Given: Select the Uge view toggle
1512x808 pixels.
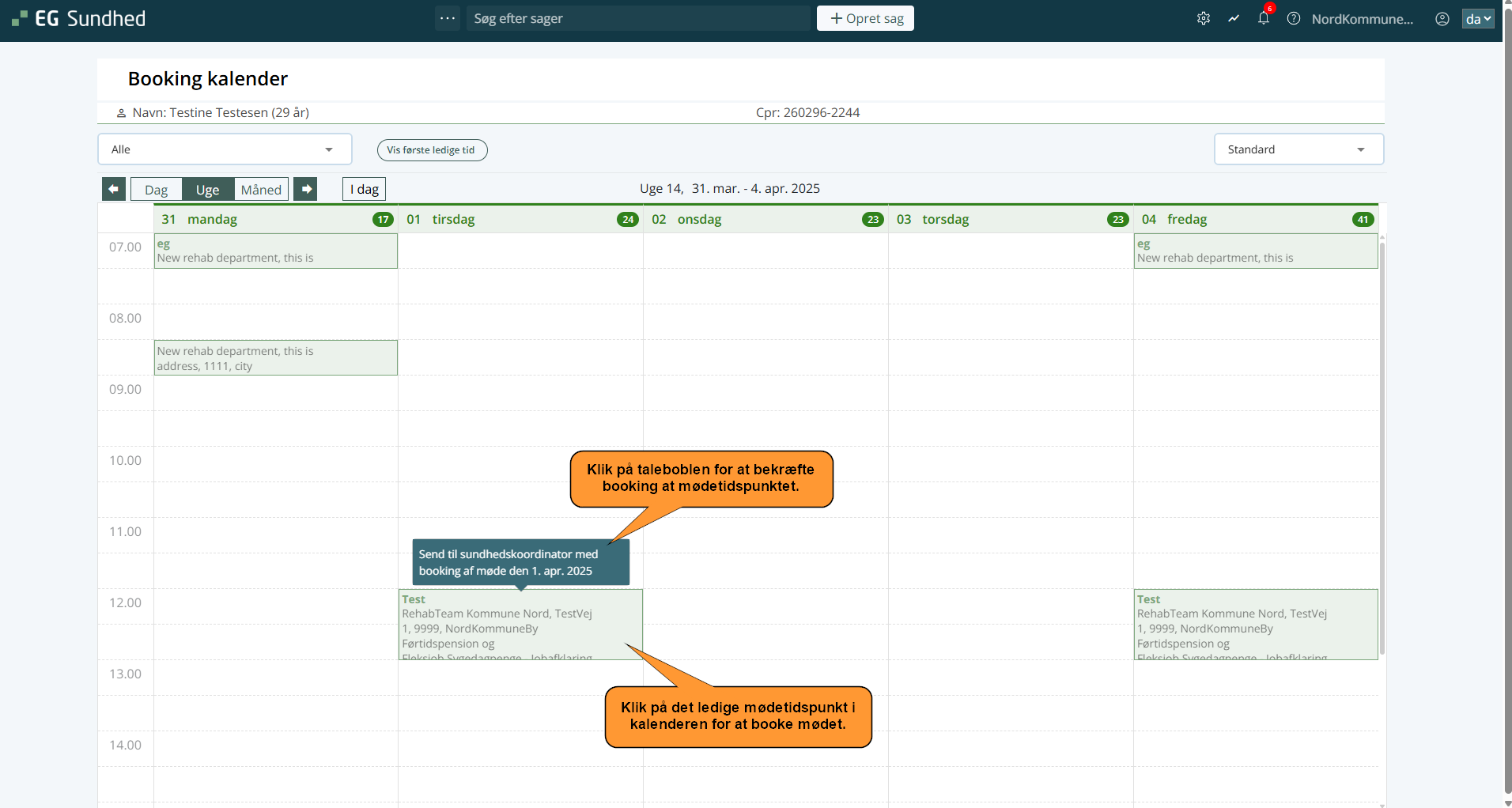Looking at the screenshot, I should tap(207, 190).
